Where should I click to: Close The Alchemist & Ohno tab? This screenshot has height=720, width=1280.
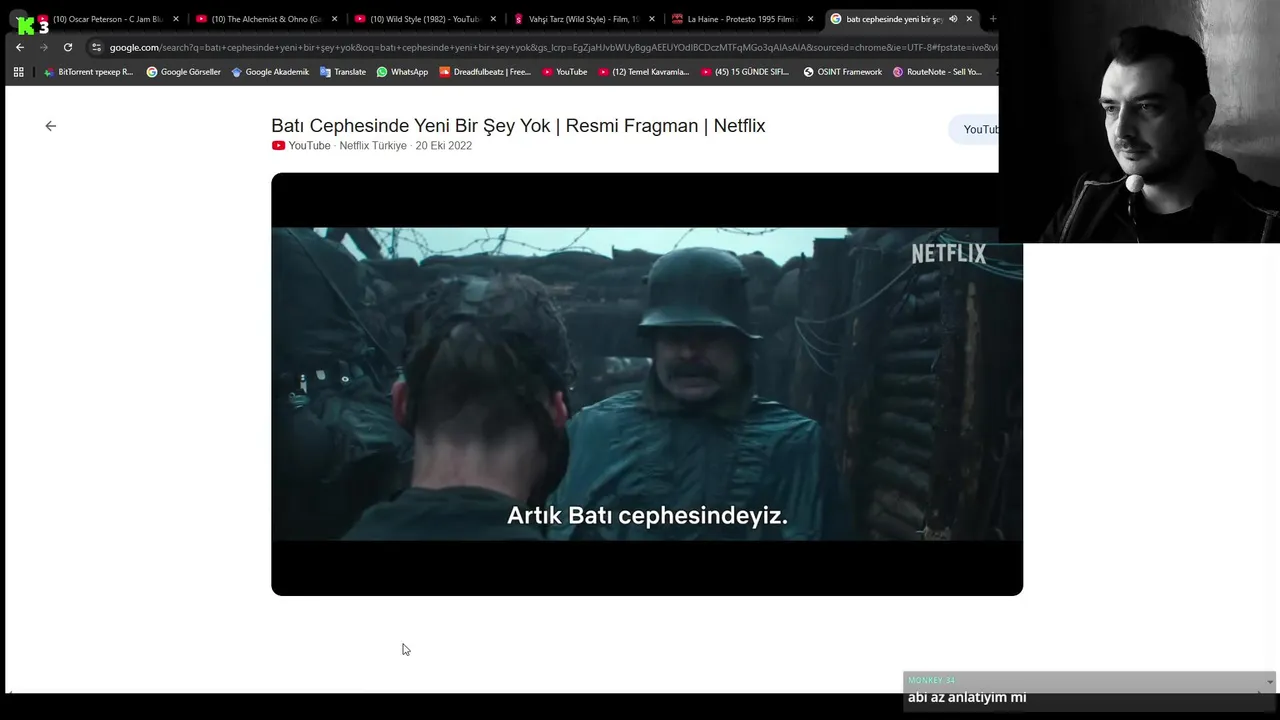(335, 19)
